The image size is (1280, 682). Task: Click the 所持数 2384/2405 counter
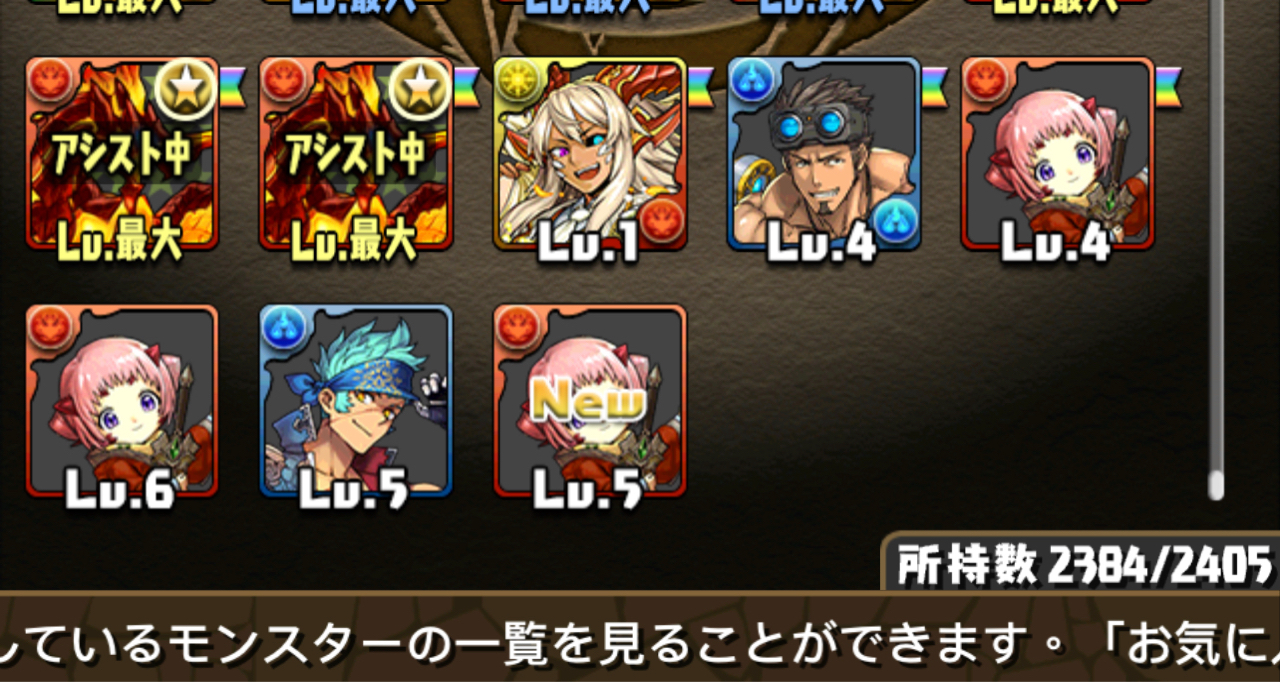click(1084, 566)
